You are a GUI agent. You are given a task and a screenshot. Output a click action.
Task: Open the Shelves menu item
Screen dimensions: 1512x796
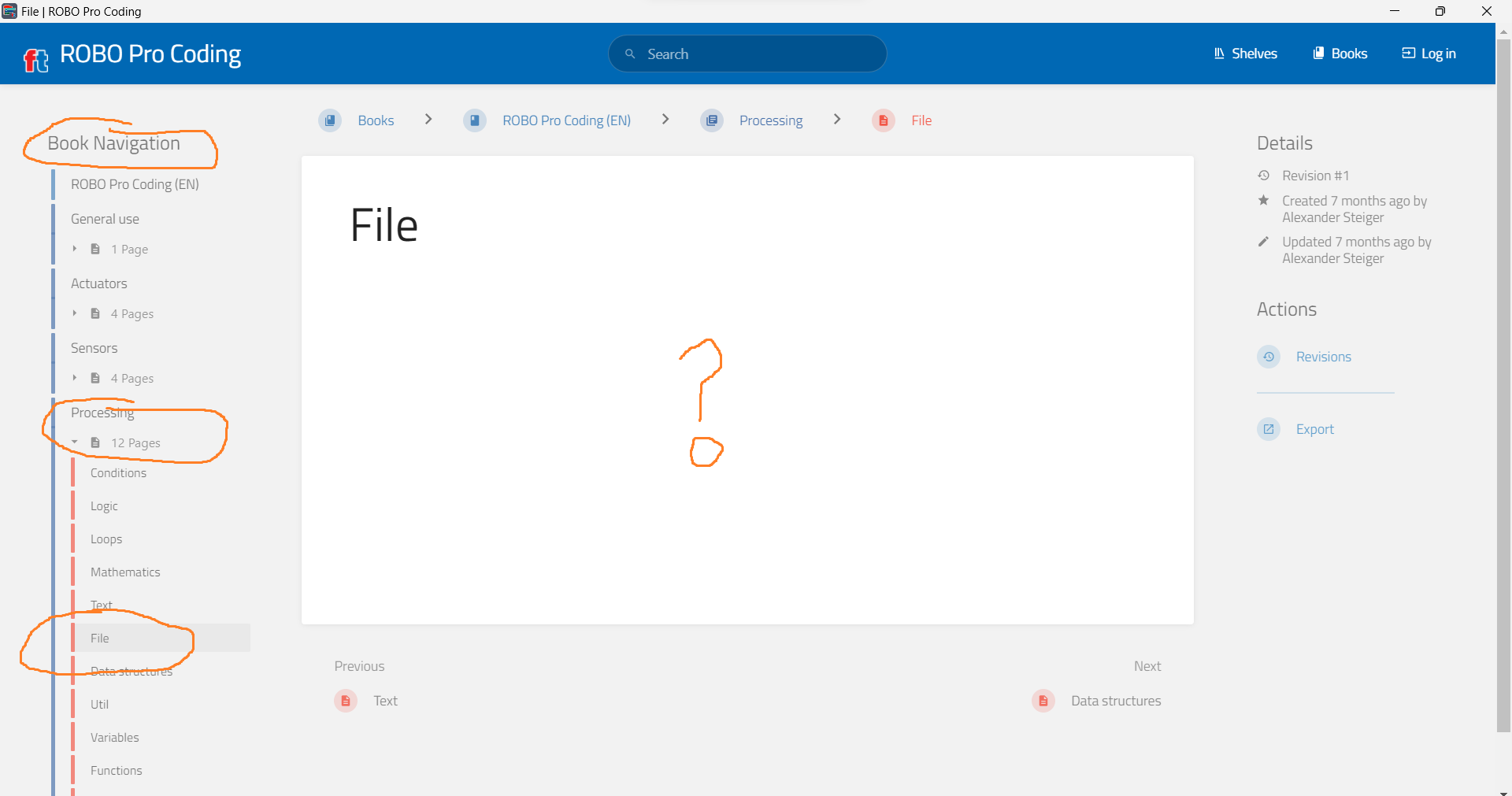1245,54
